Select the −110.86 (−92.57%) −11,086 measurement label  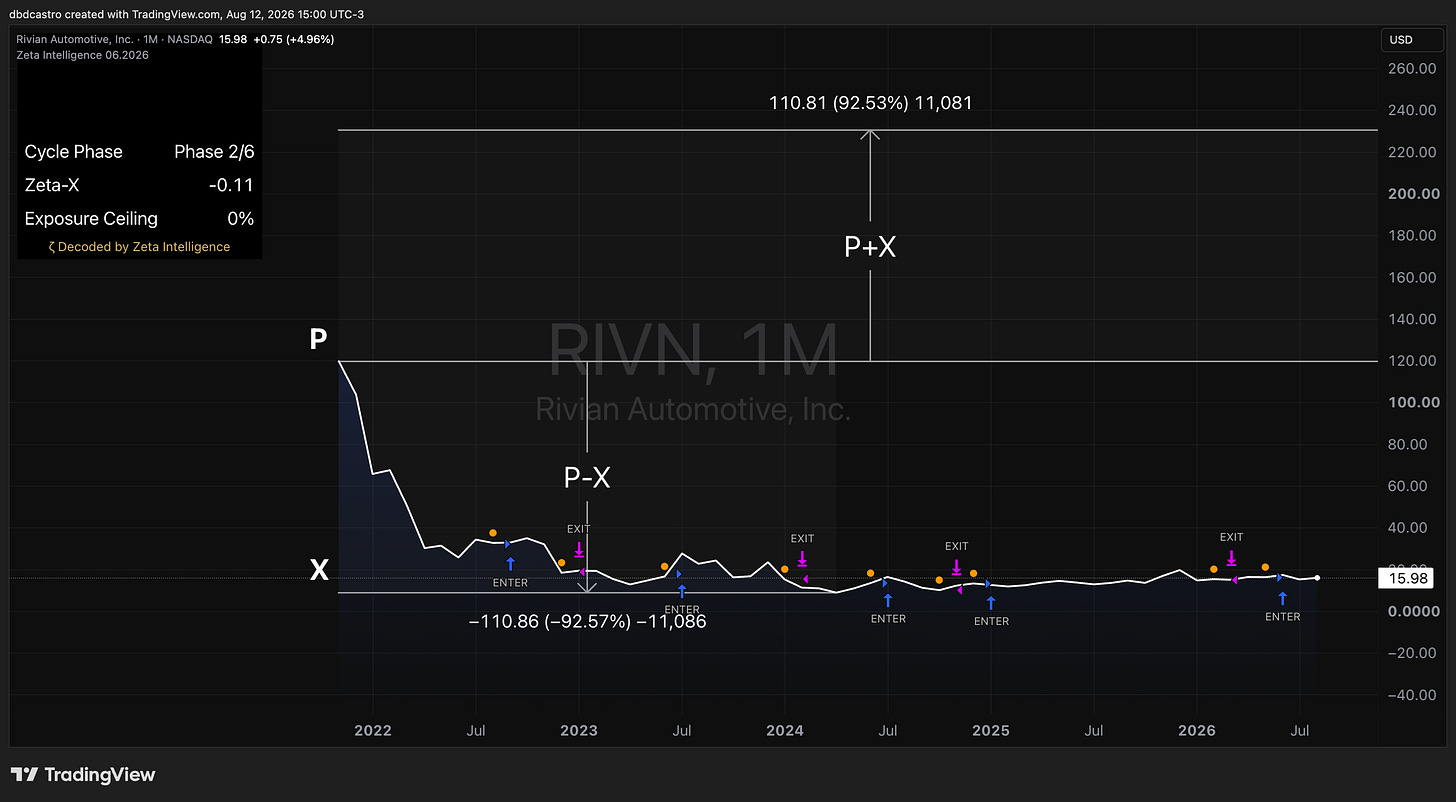tap(588, 621)
